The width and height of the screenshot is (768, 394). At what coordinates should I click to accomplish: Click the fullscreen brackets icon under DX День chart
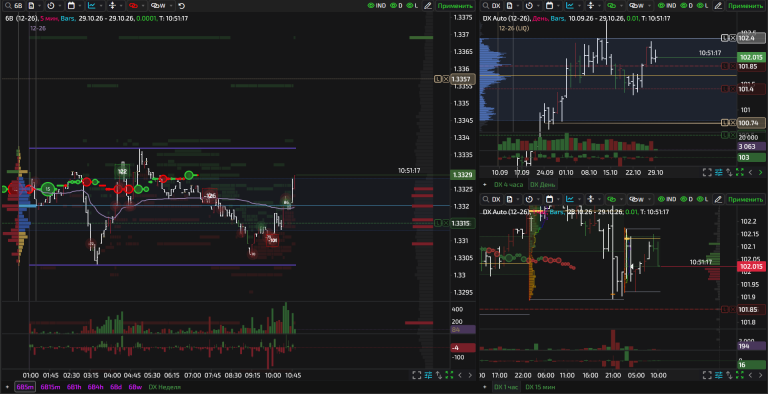click(x=707, y=172)
